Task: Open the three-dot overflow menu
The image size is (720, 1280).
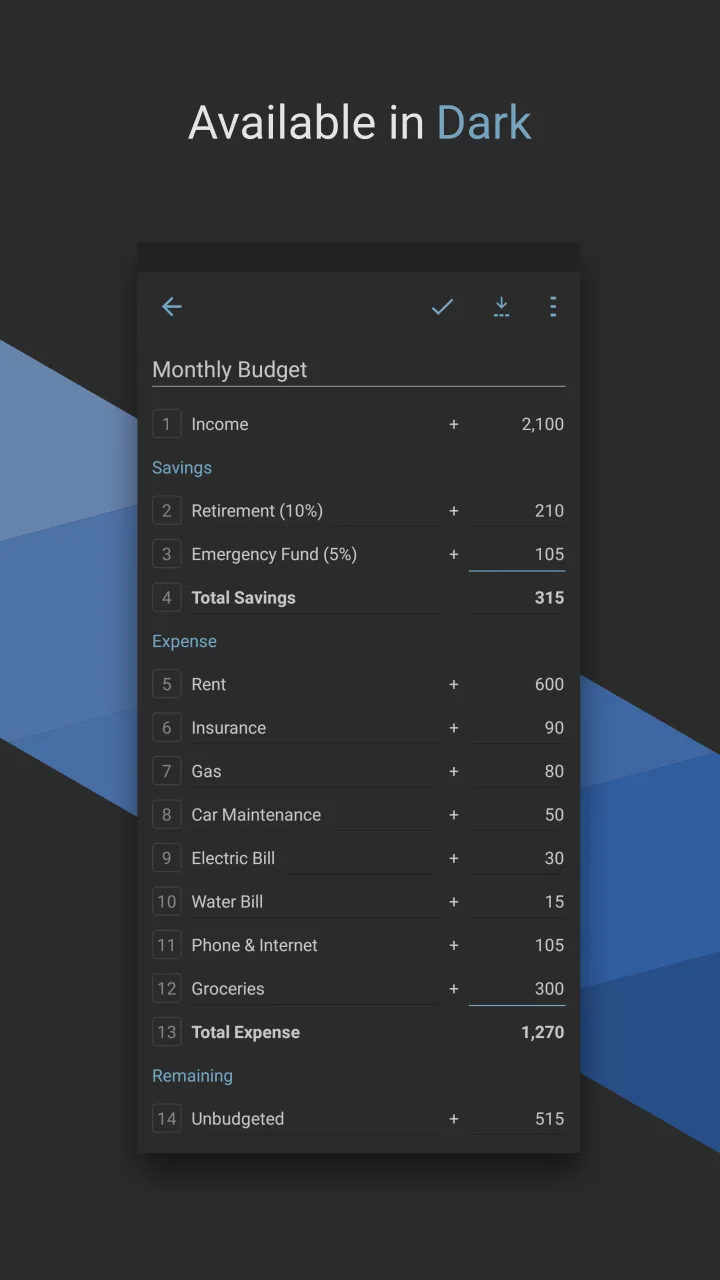Action: [x=553, y=307]
